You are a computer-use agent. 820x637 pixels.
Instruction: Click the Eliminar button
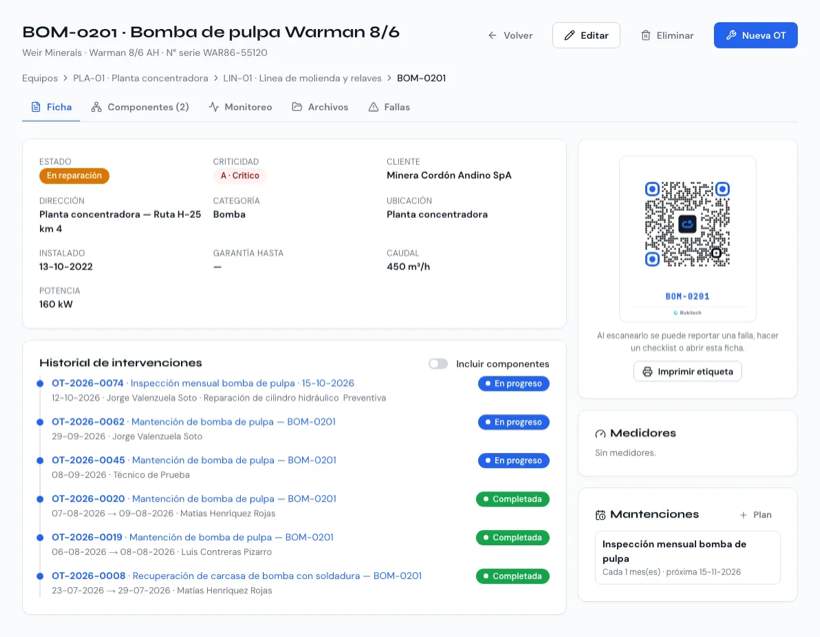pos(667,36)
